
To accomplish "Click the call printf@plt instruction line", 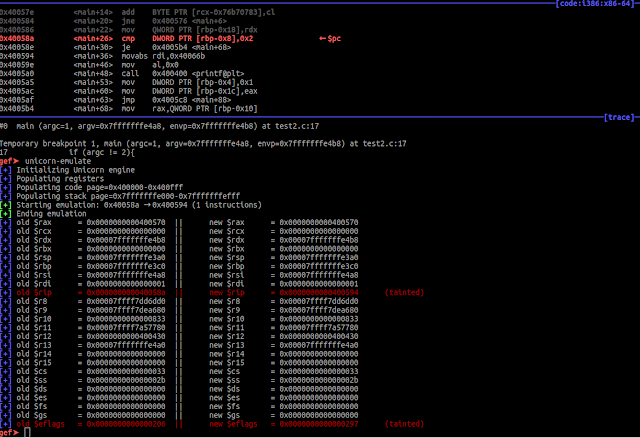I will pyautogui.click(x=122, y=73).
